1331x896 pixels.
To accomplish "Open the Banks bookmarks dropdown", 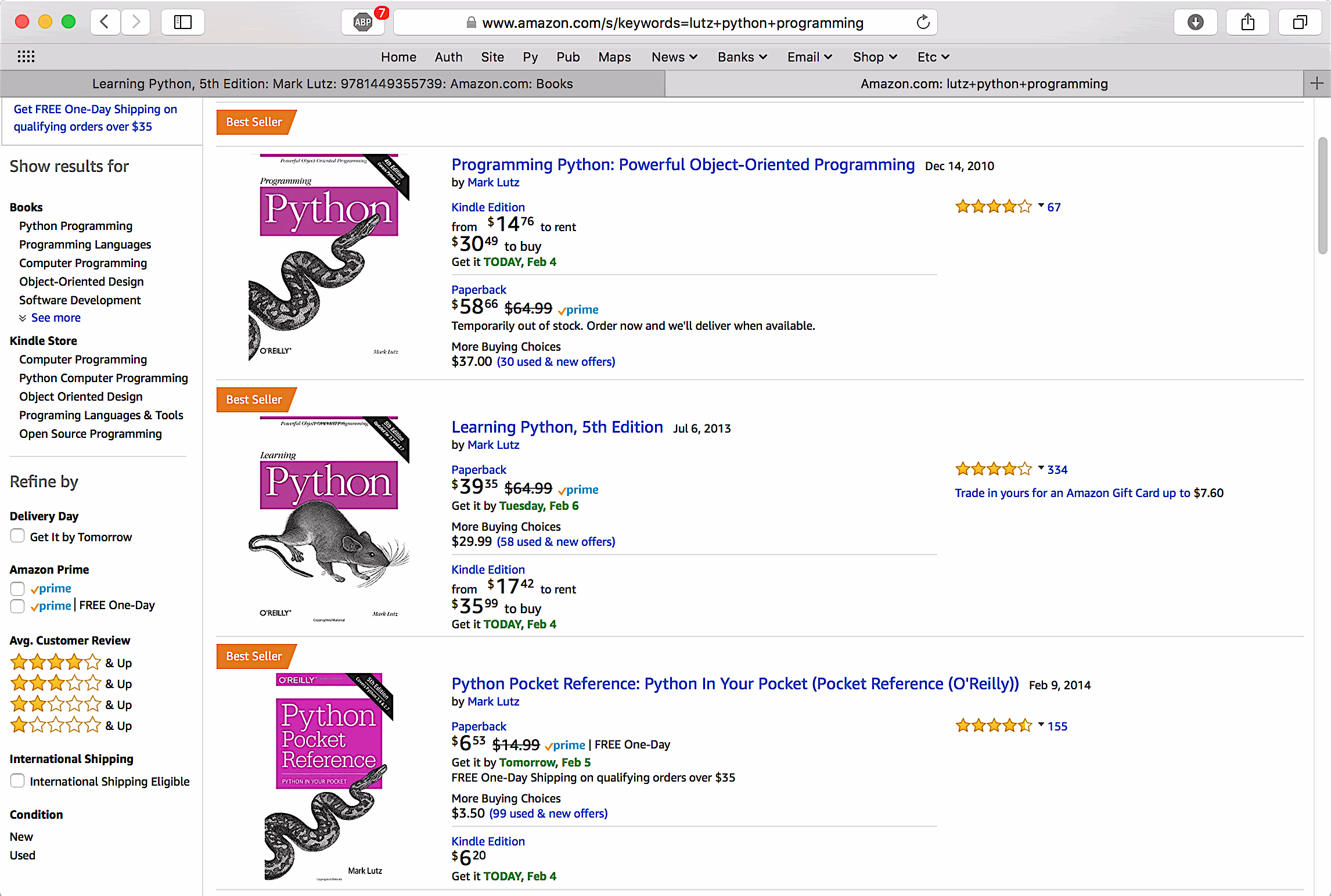I will [742, 57].
